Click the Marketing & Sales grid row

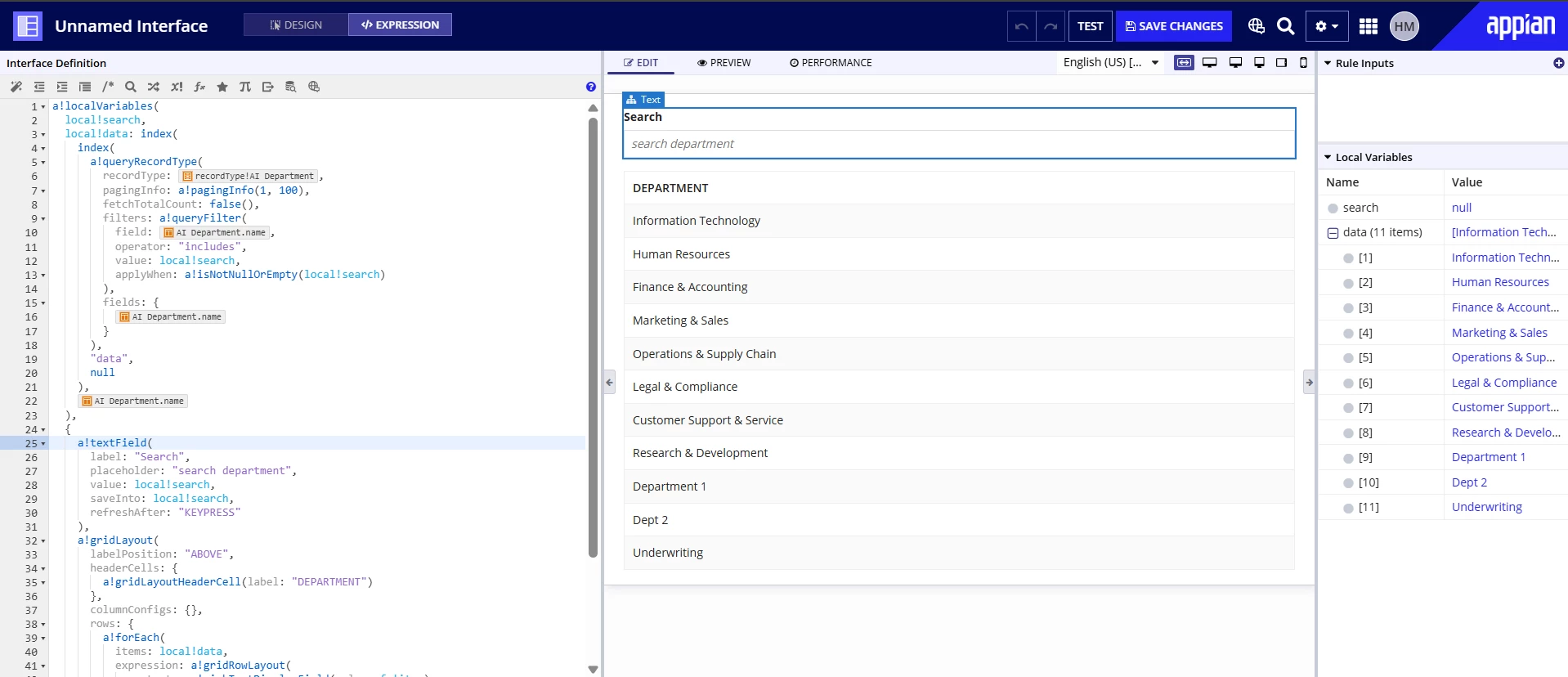[959, 321]
